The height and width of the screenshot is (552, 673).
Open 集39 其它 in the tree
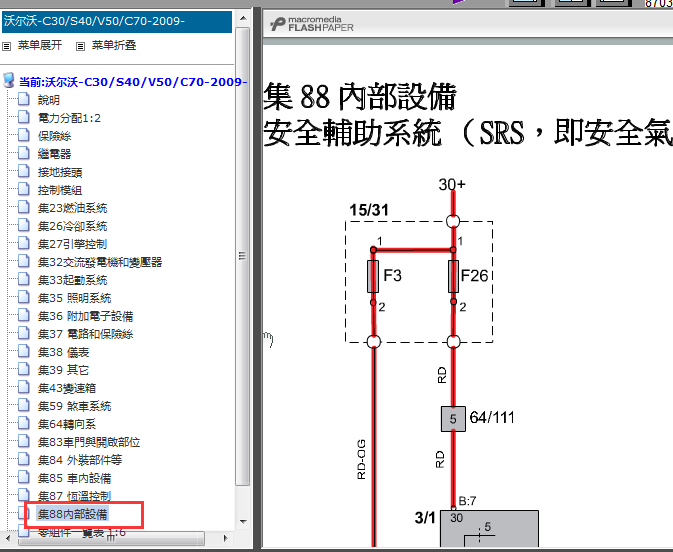pyautogui.click(x=63, y=370)
